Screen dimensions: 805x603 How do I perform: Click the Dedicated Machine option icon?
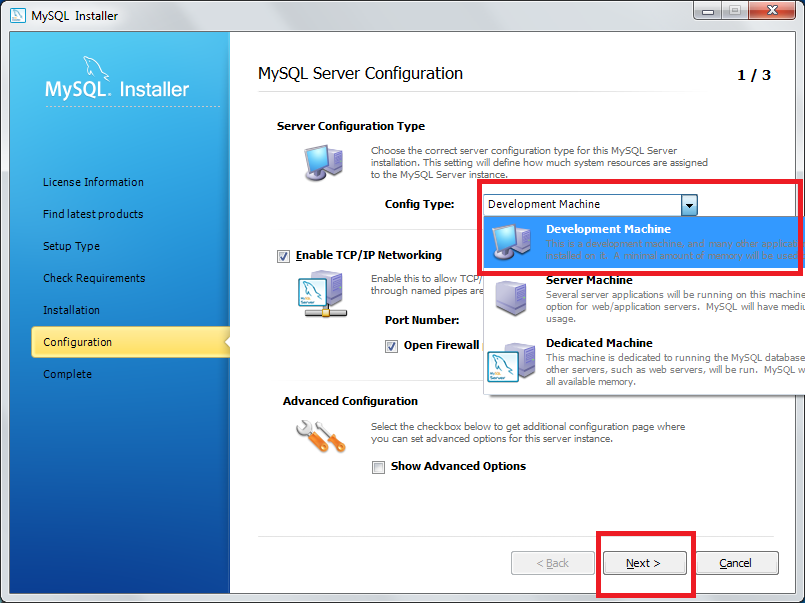click(x=511, y=362)
